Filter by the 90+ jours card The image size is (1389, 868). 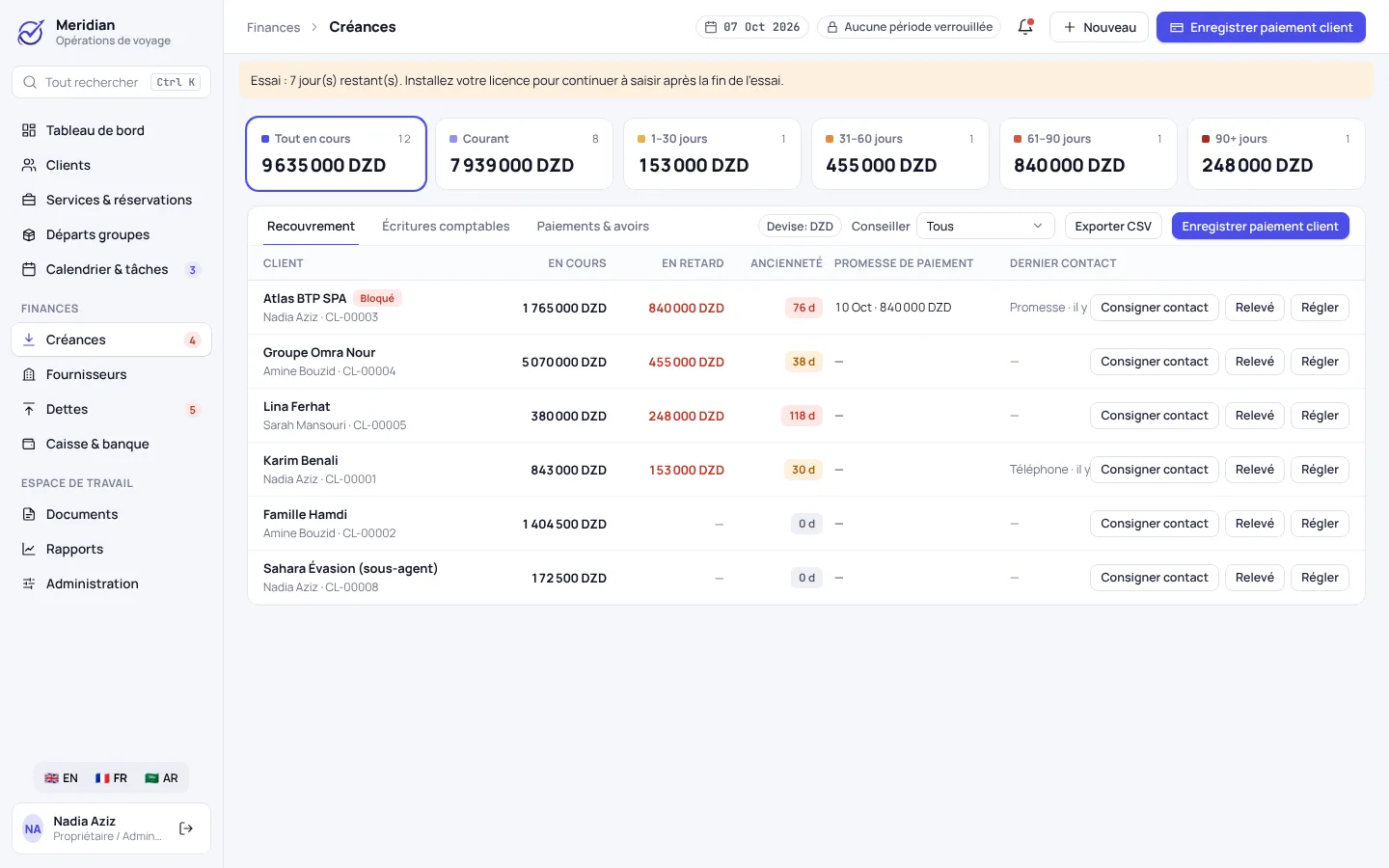tap(1276, 154)
